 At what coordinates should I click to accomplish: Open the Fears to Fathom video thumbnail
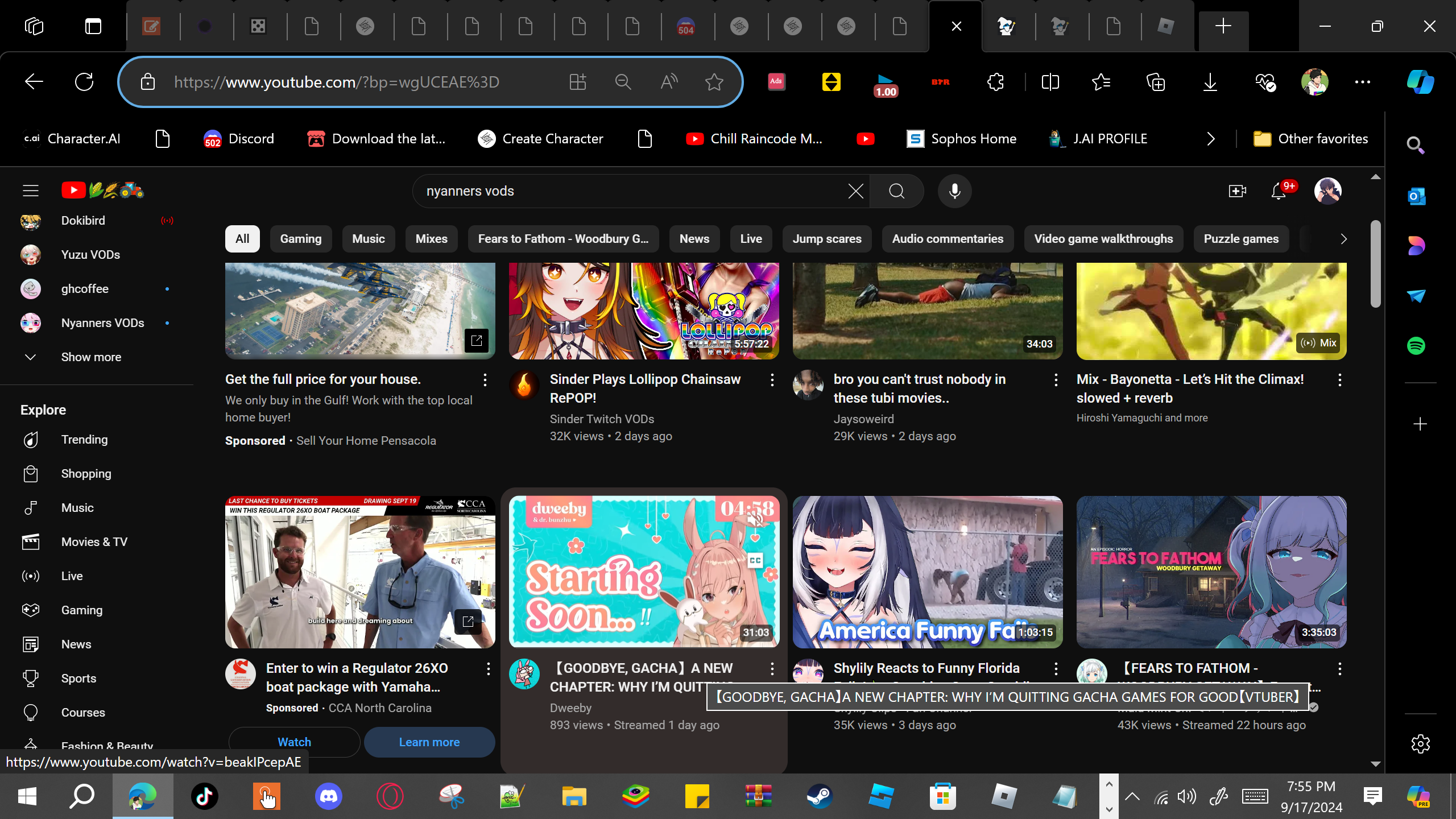point(1211,572)
